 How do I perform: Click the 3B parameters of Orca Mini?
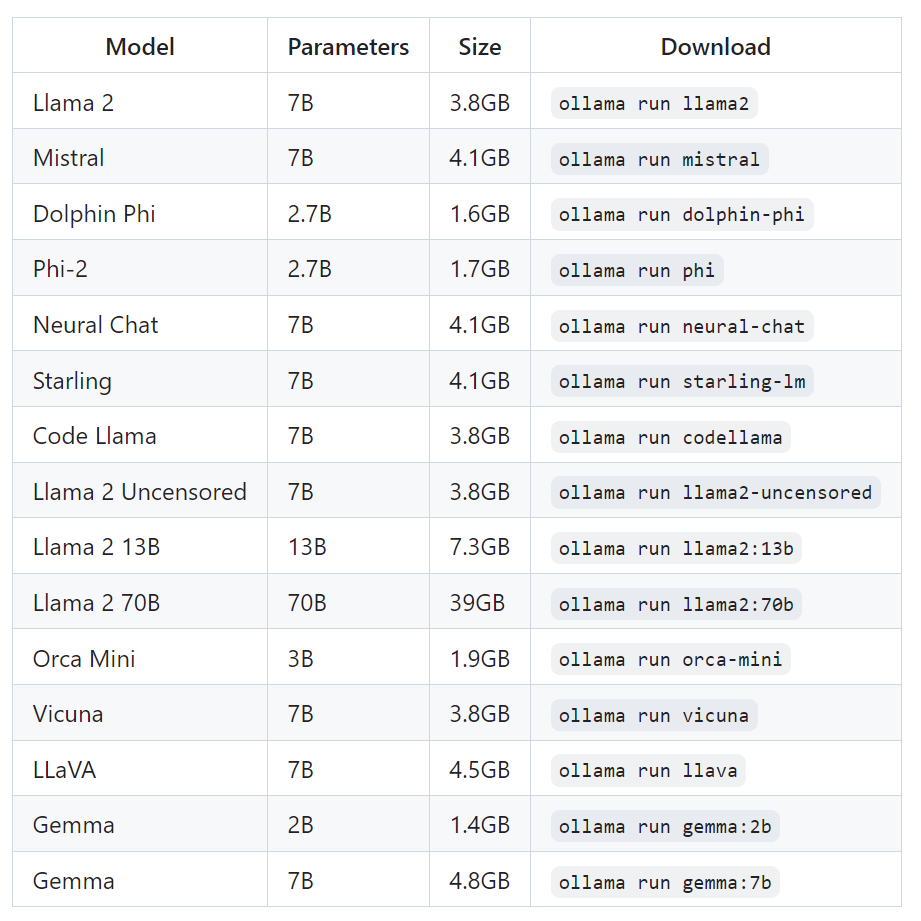click(x=301, y=658)
